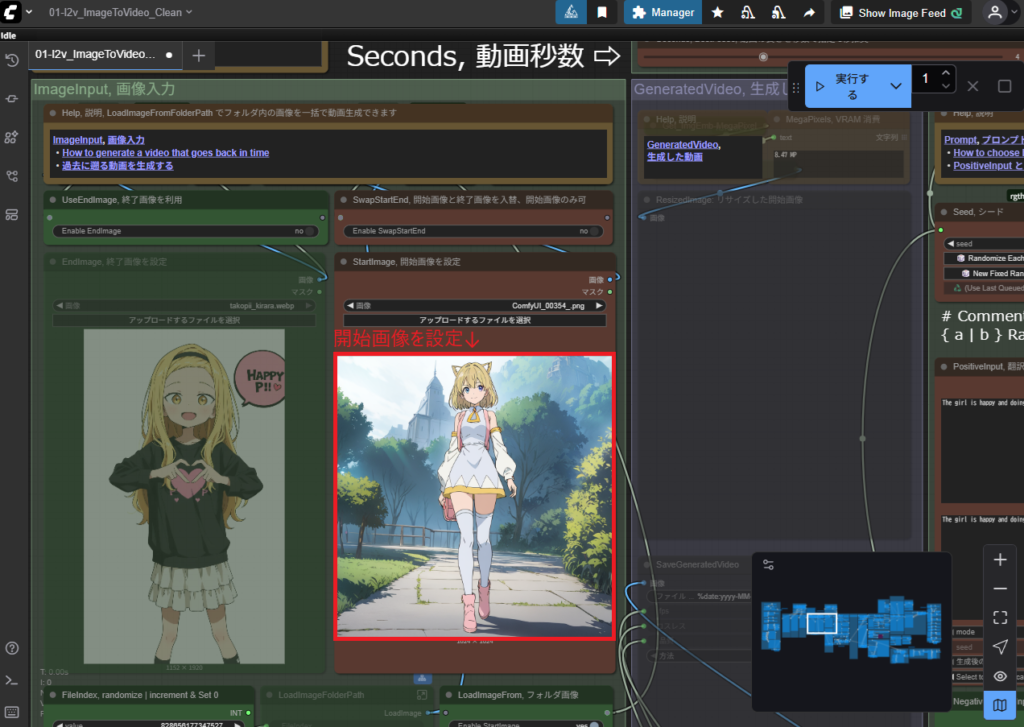Click upload file button in EndImage node
Screen dimensions: 1024x727
[x=184, y=320]
